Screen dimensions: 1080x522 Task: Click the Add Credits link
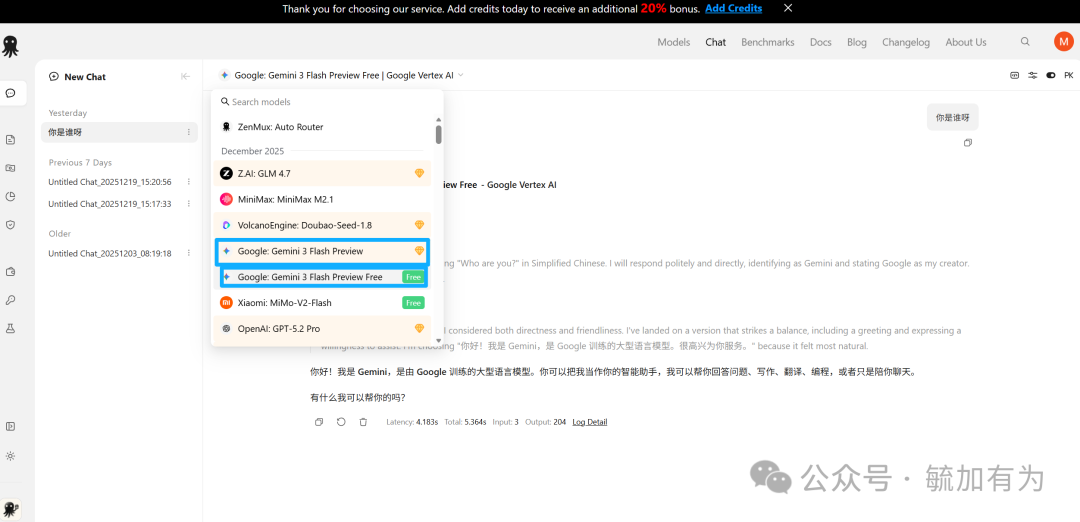(x=733, y=8)
